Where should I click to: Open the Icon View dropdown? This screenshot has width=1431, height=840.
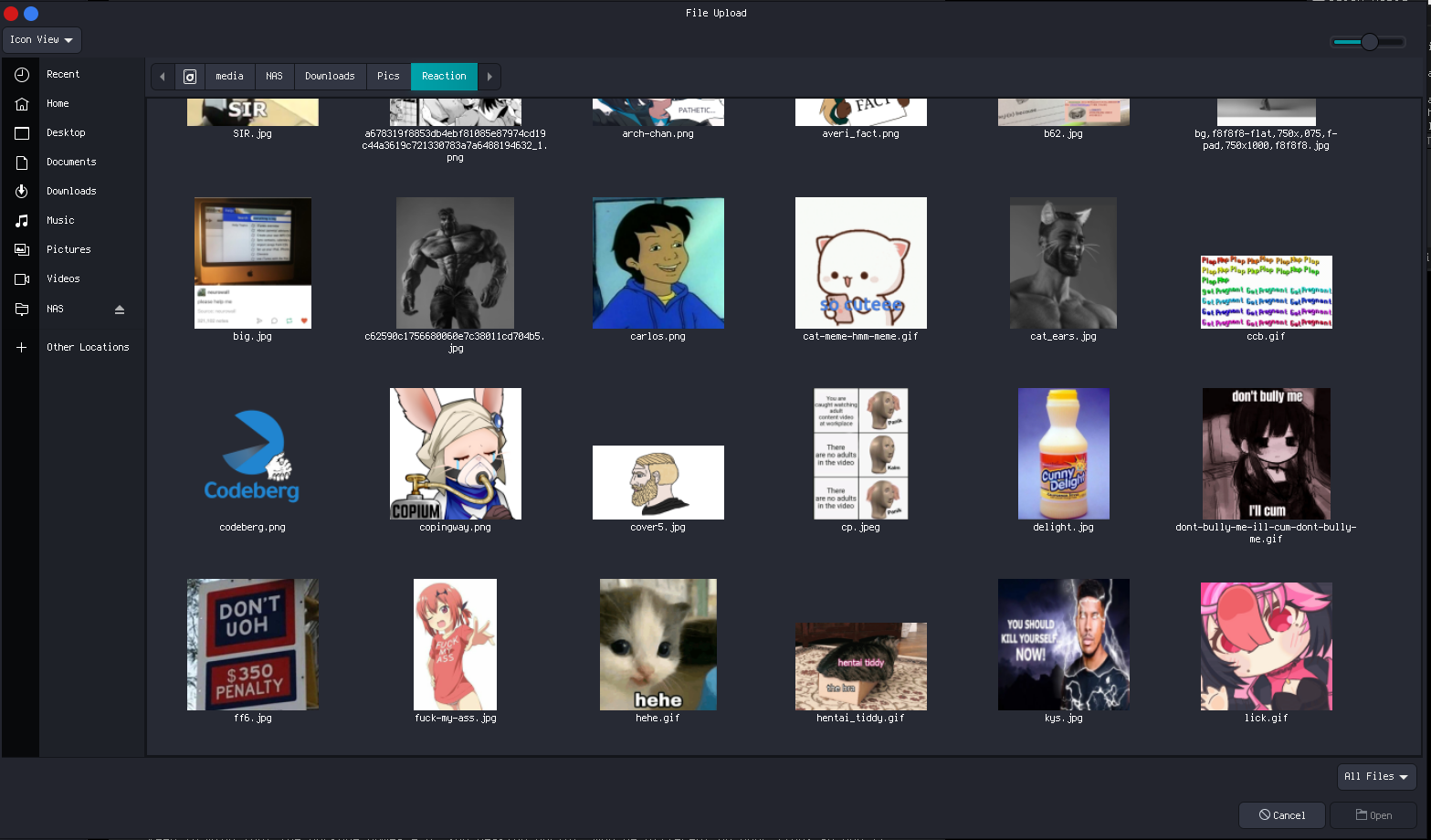(42, 40)
